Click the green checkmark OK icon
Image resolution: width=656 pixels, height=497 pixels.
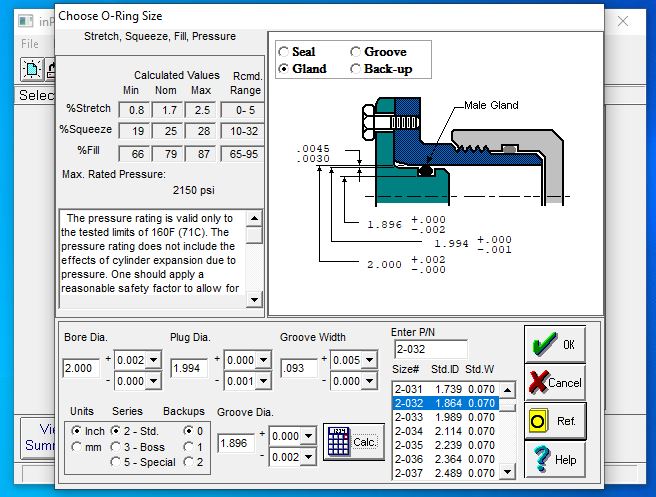(x=544, y=345)
